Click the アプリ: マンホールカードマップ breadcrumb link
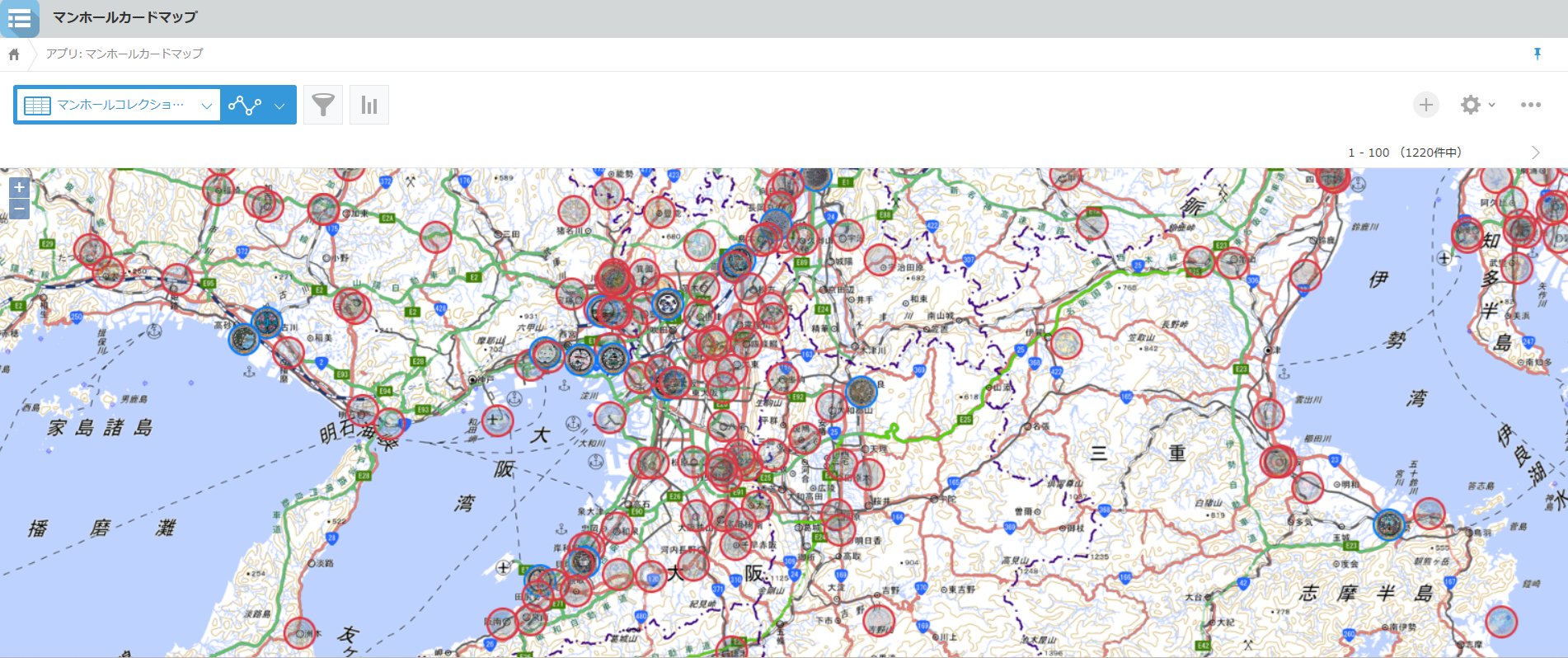The image size is (1568, 658). point(124,54)
